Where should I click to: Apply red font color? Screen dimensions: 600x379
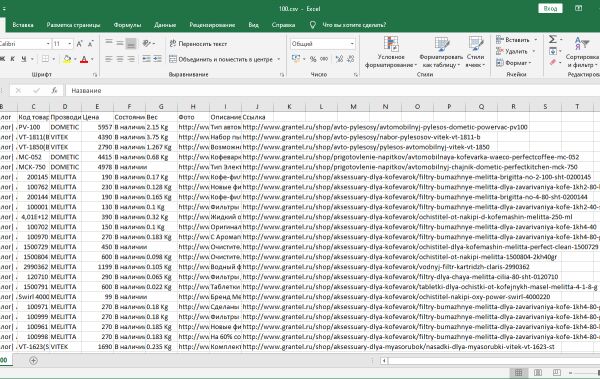(84, 59)
